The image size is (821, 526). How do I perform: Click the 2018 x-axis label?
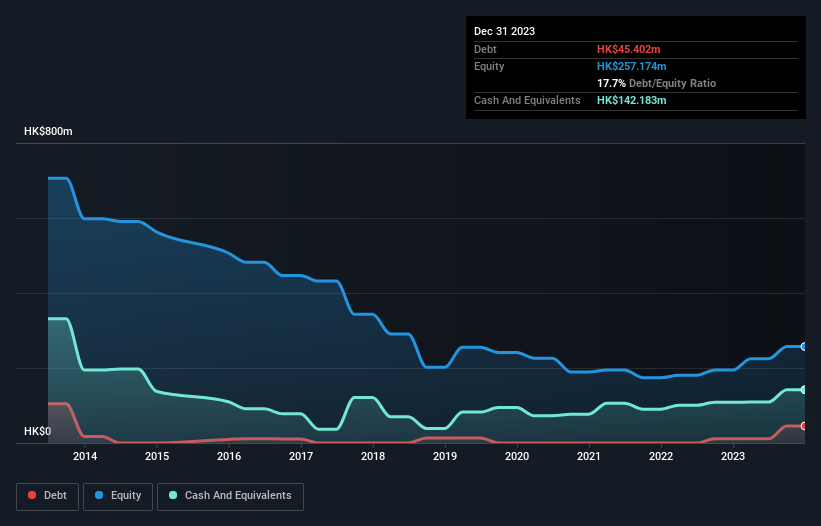click(x=373, y=456)
